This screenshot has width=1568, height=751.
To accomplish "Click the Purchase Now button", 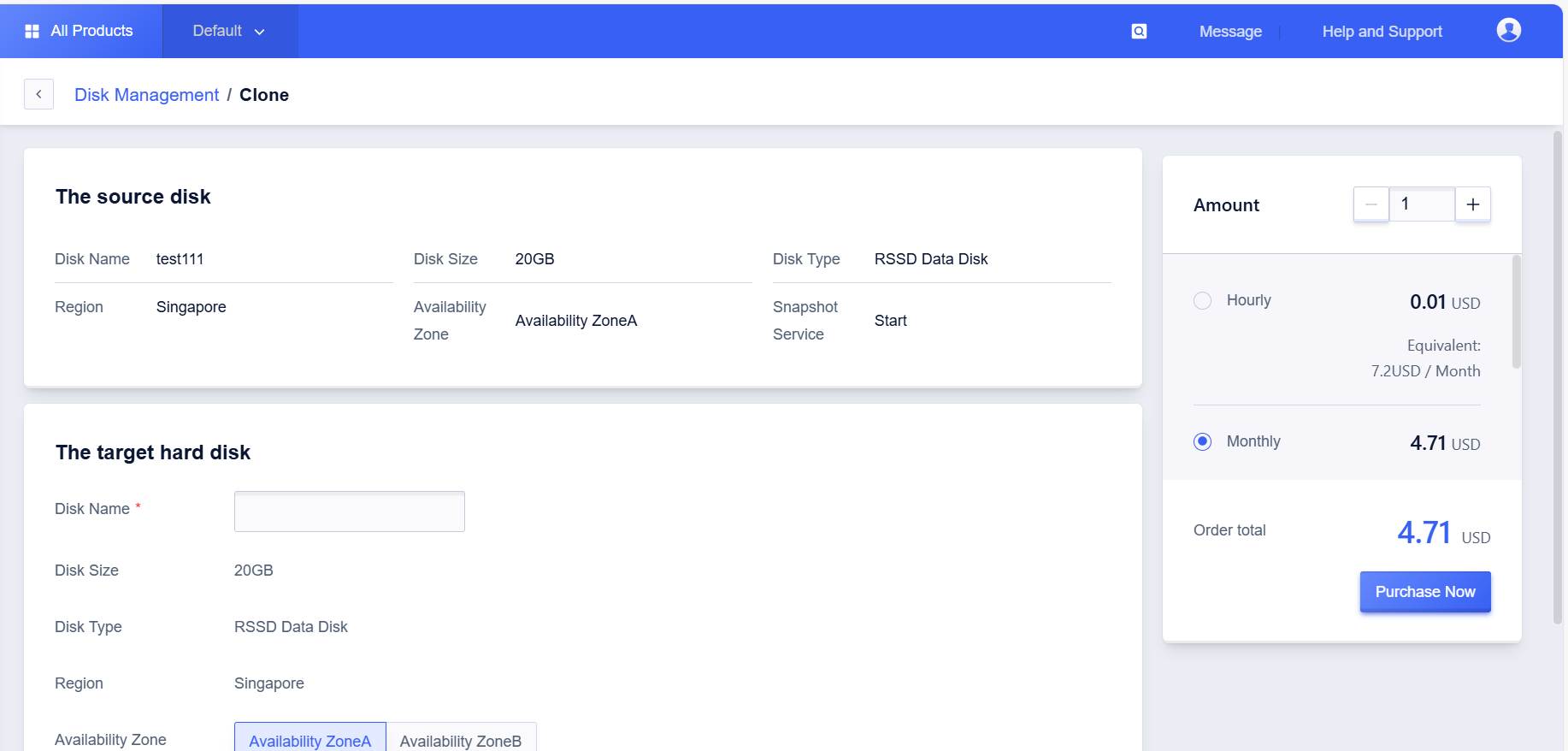I will (x=1425, y=592).
